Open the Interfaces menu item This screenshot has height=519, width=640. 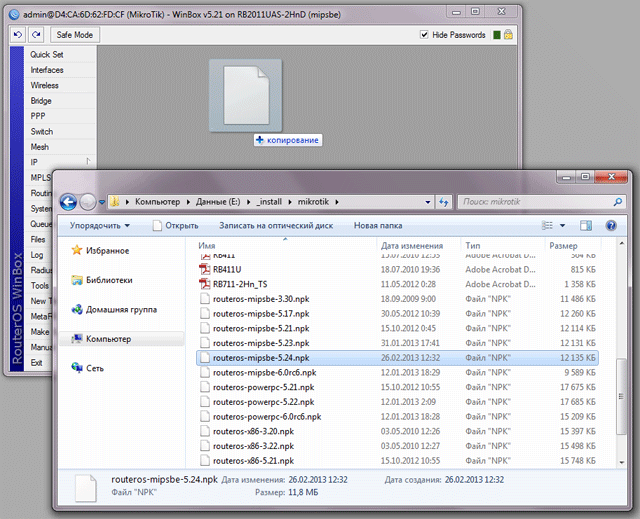click(x=47, y=70)
